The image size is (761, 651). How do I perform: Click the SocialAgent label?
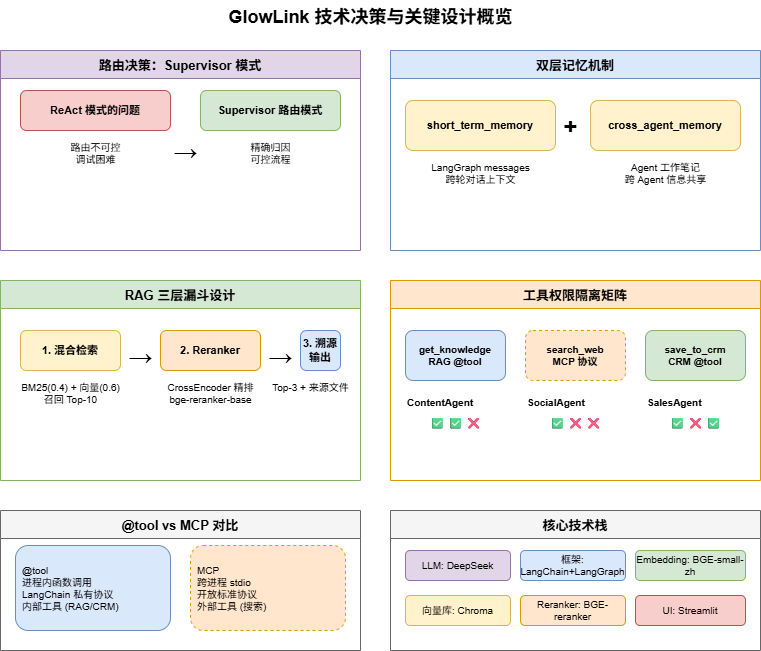pos(556,402)
